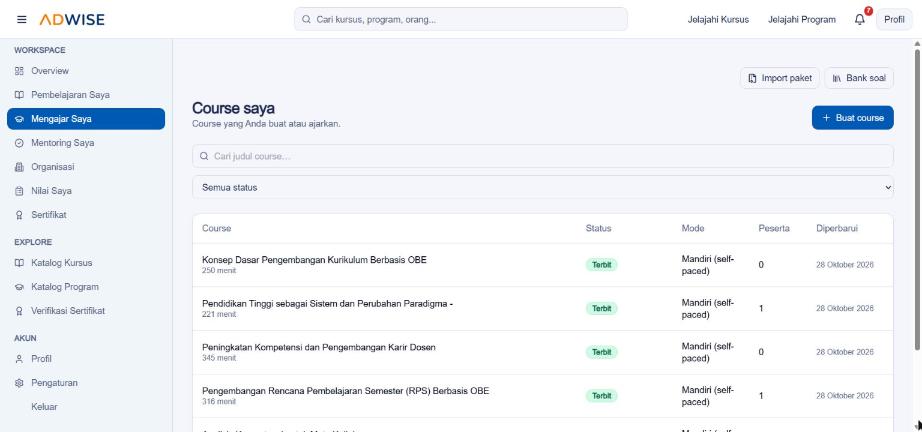The image size is (922, 432).
Task: Open Pengembangan Rencana Pembelajaran Semester (RPS) course
Action: [x=345, y=391]
